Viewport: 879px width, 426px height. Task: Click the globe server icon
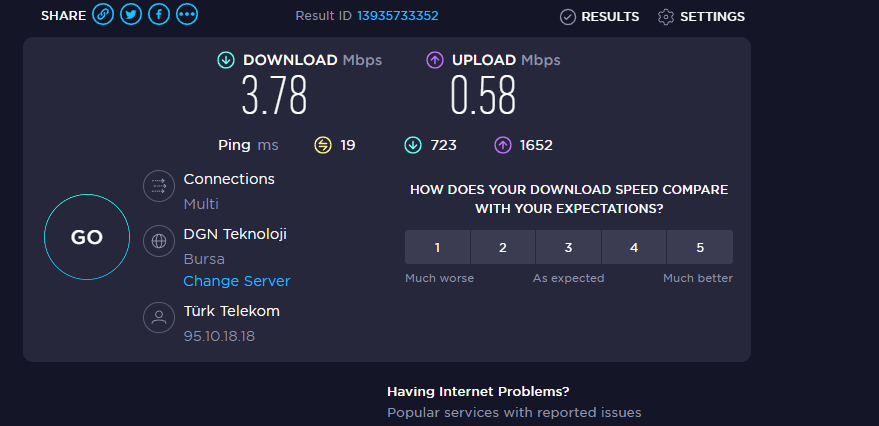tap(158, 241)
